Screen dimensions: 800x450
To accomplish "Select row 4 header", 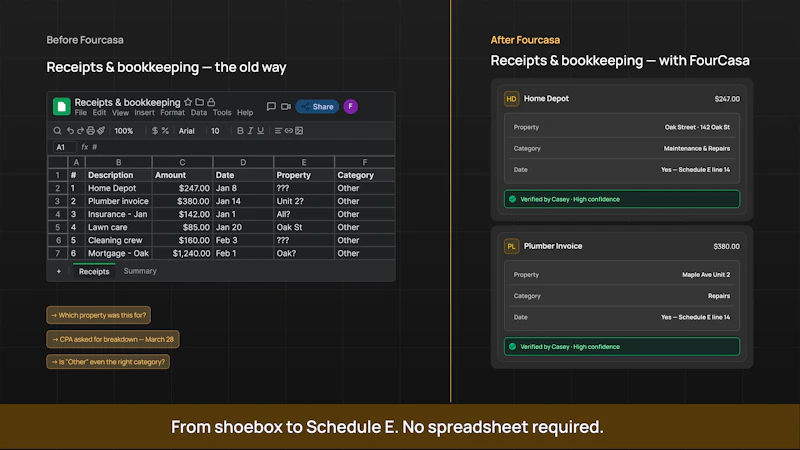I will click(x=58, y=214).
